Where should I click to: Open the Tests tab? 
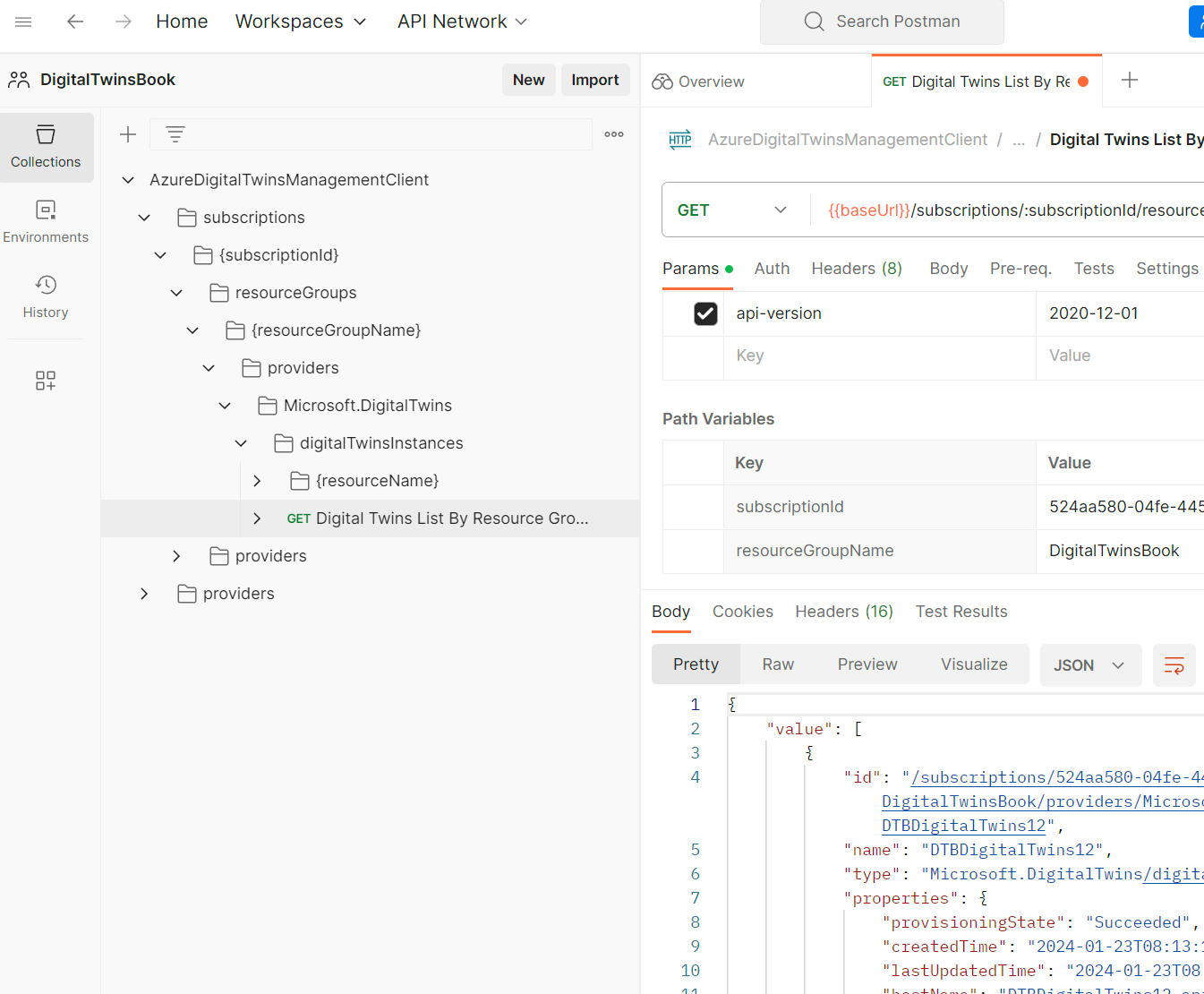click(x=1094, y=269)
